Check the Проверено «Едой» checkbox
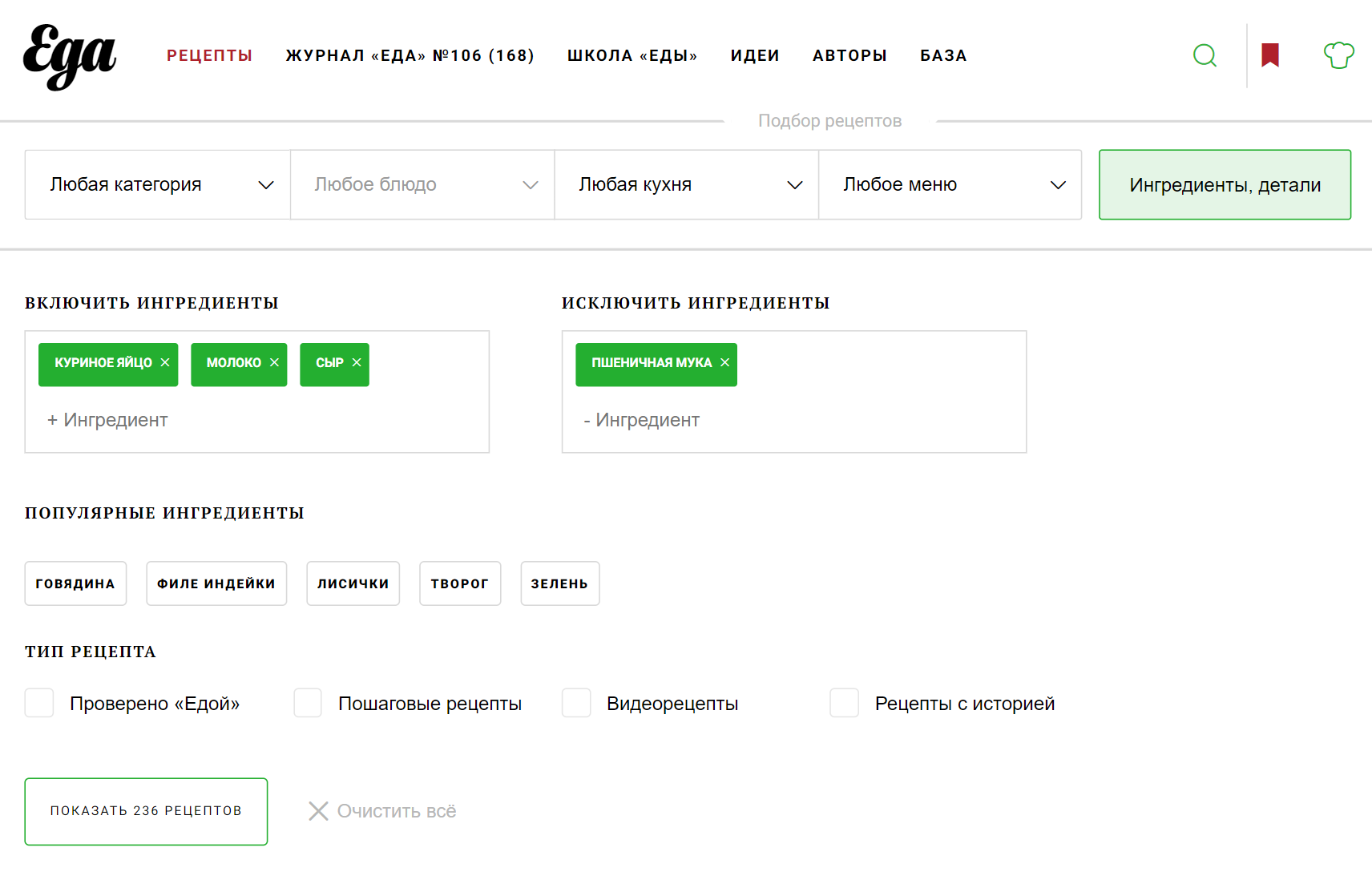This screenshot has height=880, width=1372. point(39,703)
